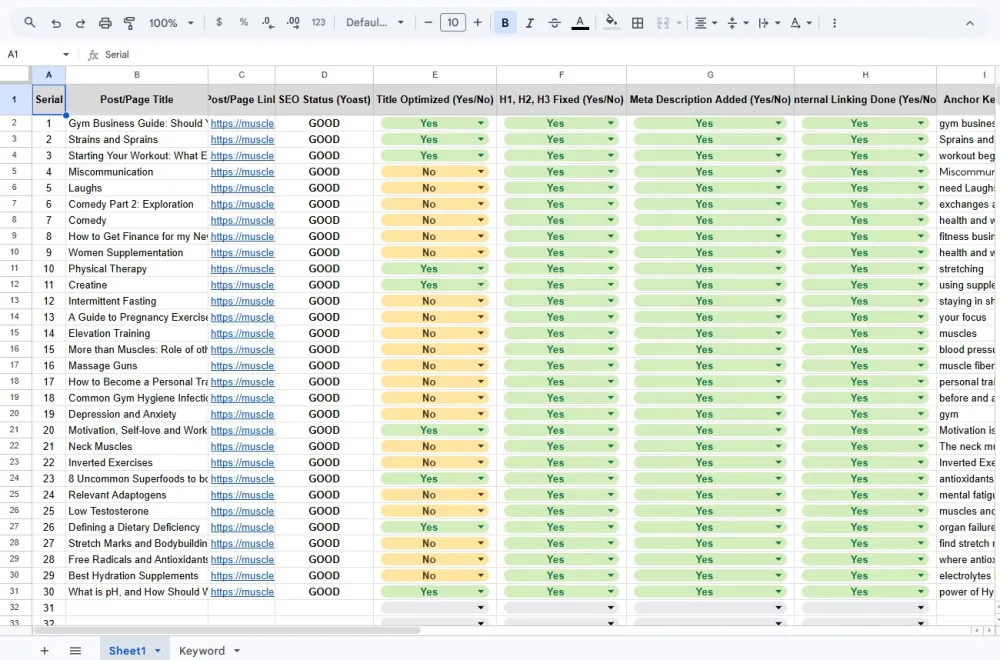Toggle italic formatting
The width and height of the screenshot is (1000, 660).
click(x=529, y=23)
